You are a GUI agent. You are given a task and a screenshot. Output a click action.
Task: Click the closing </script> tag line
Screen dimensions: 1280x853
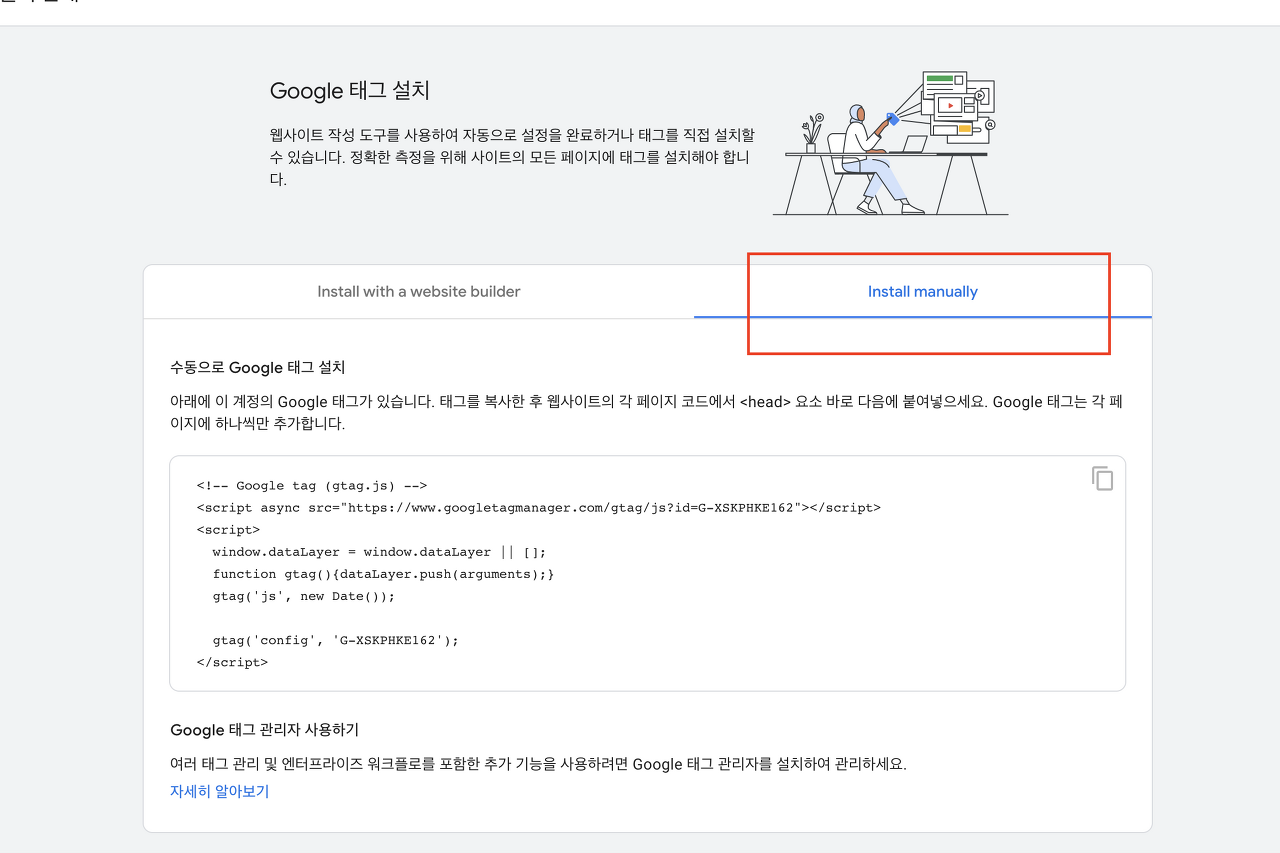coord(233,662)
